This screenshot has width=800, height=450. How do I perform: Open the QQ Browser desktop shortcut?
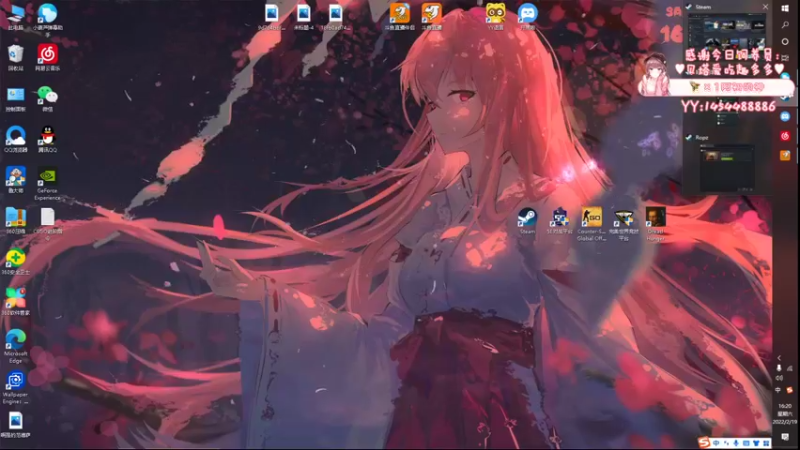click(16, 139)
